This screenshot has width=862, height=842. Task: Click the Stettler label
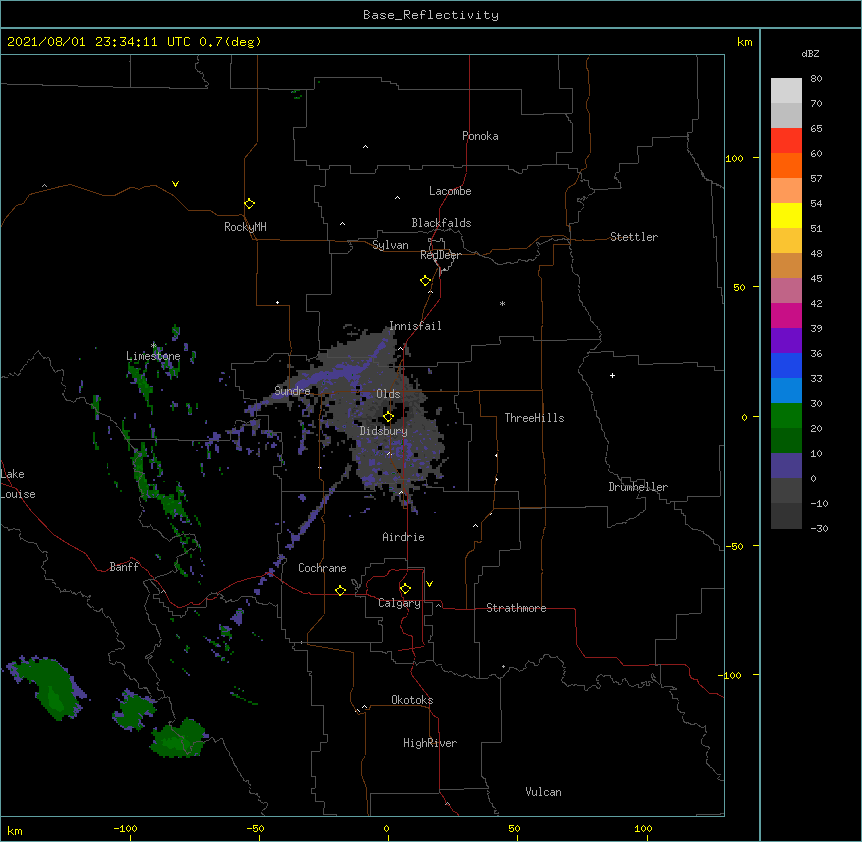(x=633, y=237)
